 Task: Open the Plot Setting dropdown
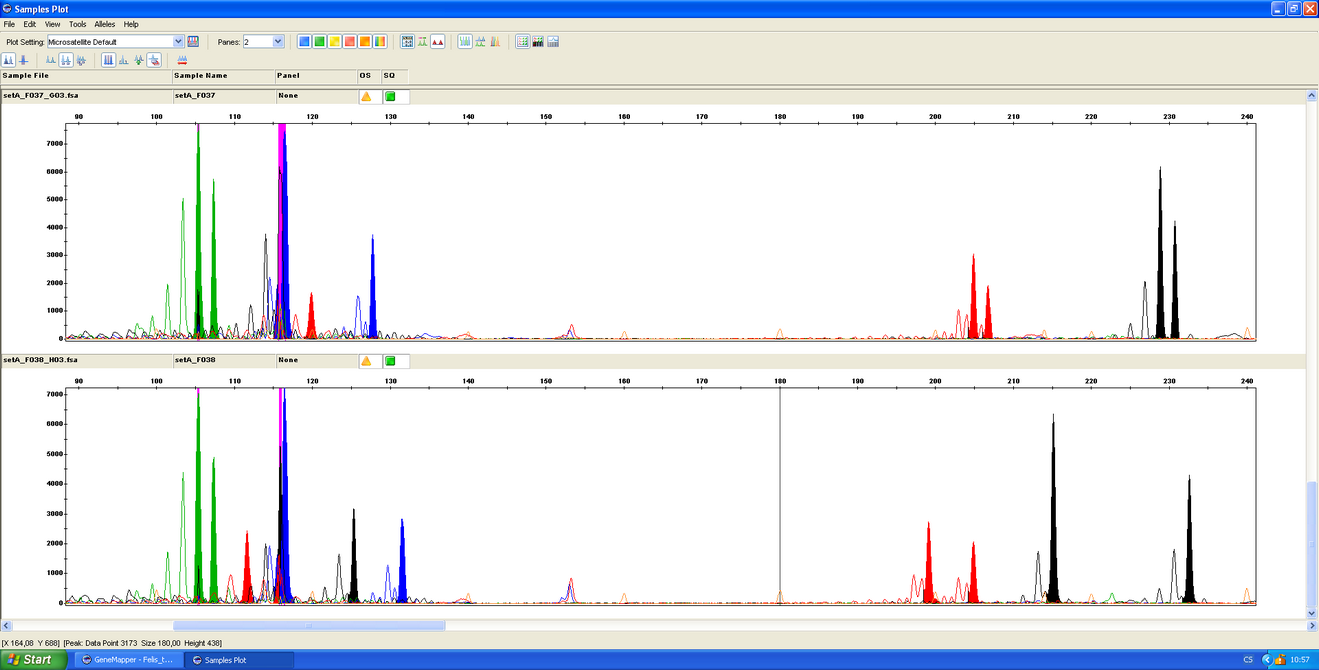(x=179, y=42)
